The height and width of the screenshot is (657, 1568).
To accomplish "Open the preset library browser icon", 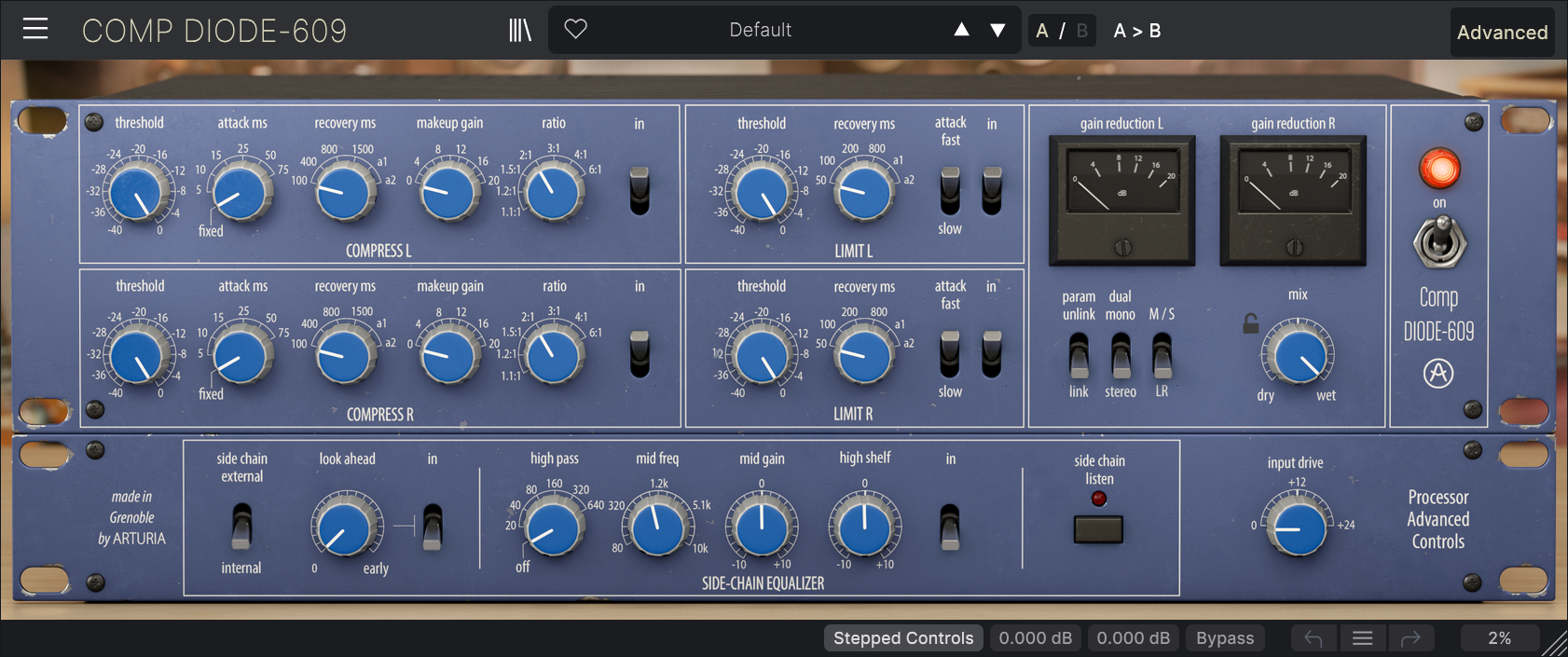I will point(519,31).
